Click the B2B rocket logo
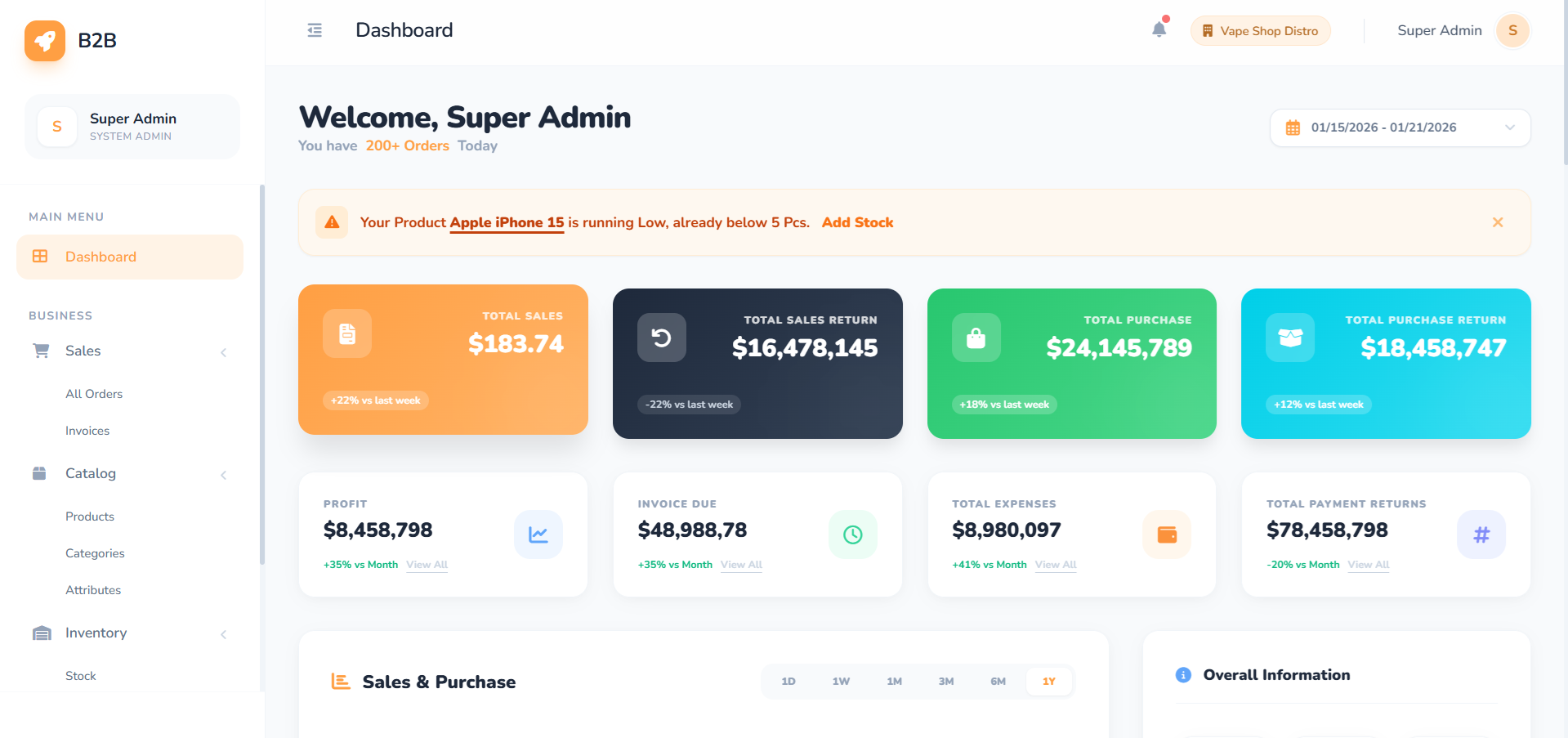1568x738 pixels. tap(45, 41)
